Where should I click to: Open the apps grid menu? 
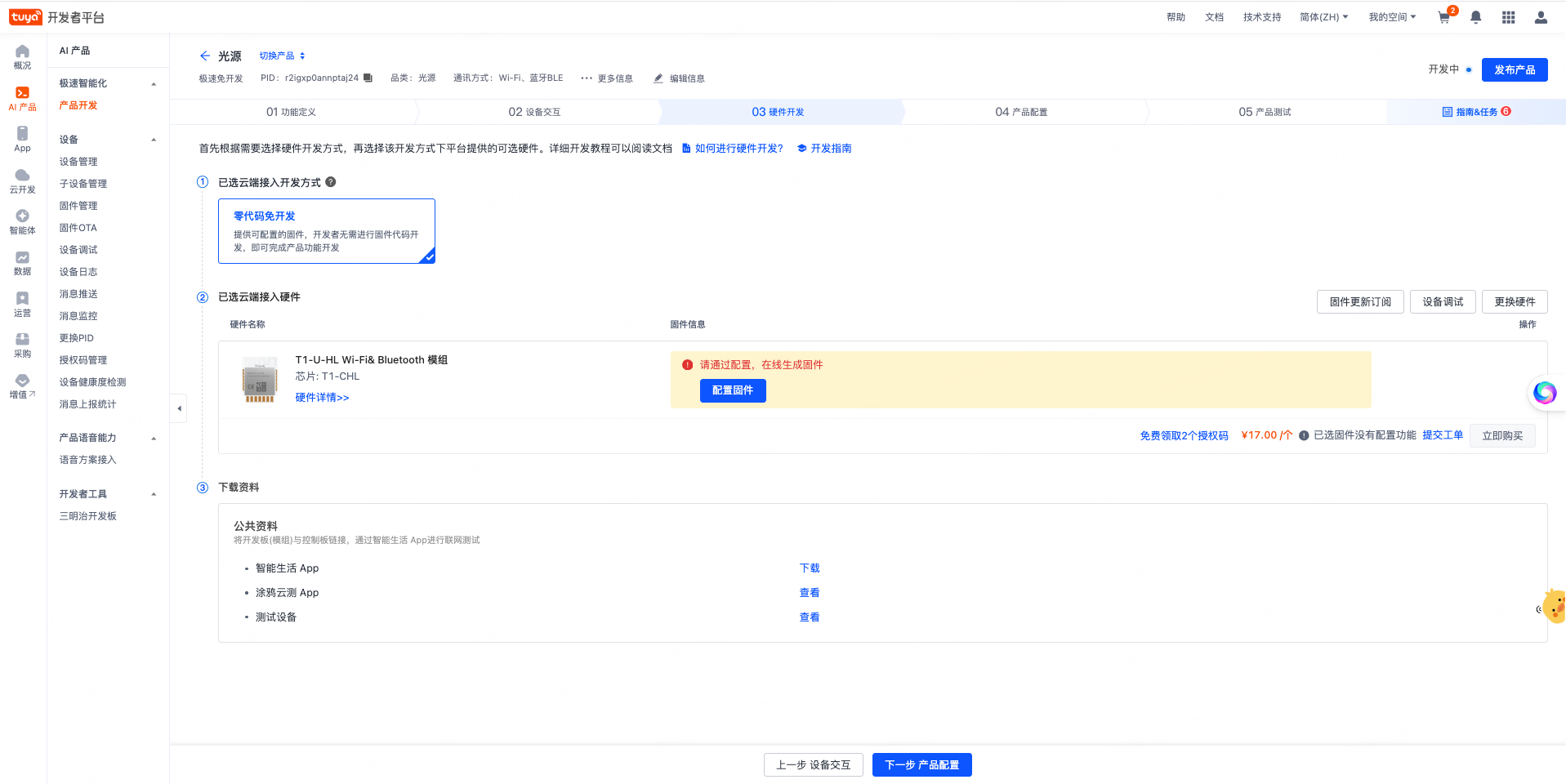[1508, 17]
